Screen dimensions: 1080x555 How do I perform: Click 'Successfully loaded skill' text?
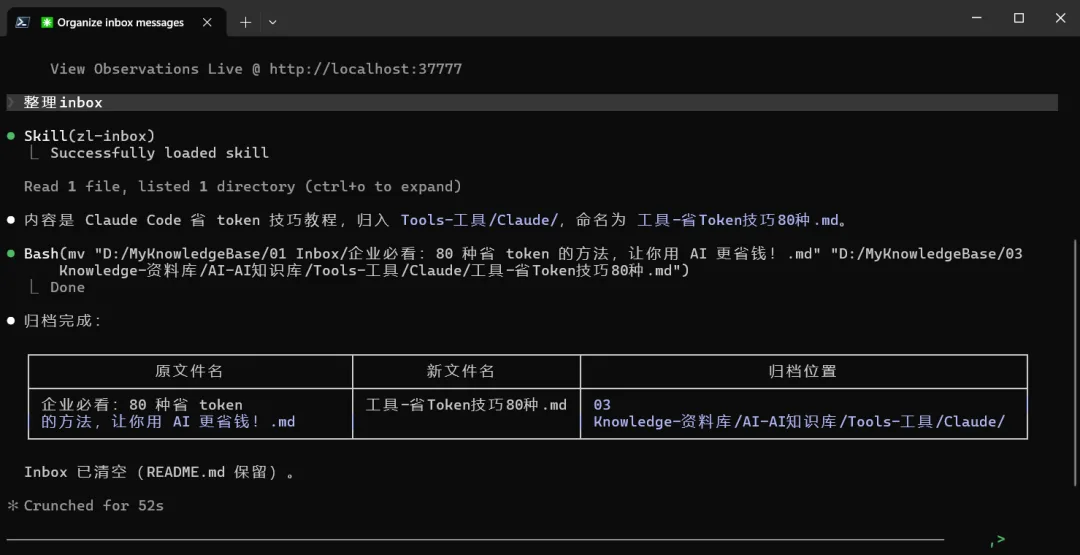[x=159, y=153]
